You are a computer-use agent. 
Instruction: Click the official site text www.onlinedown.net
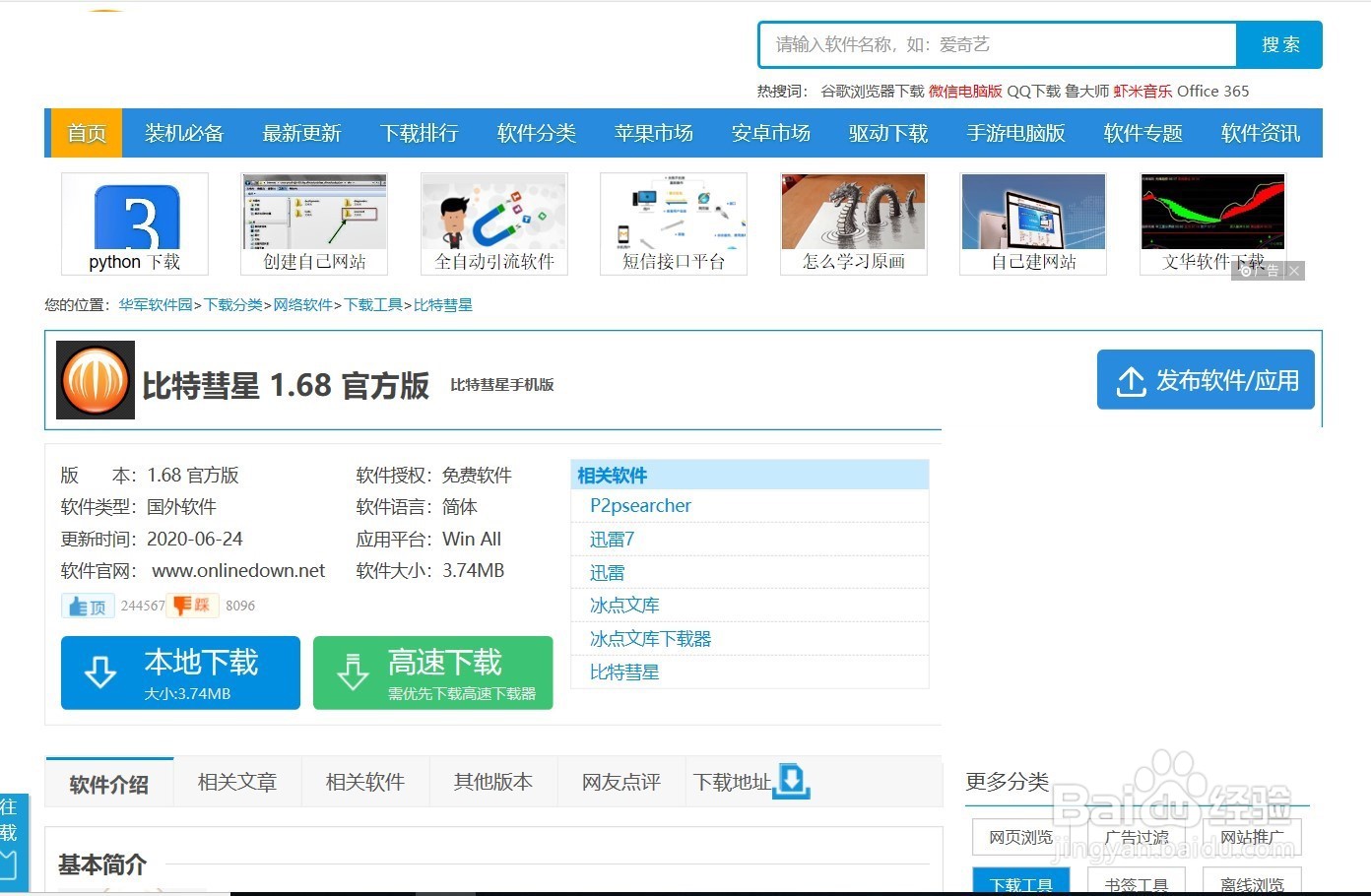click(x=238, y=571)
